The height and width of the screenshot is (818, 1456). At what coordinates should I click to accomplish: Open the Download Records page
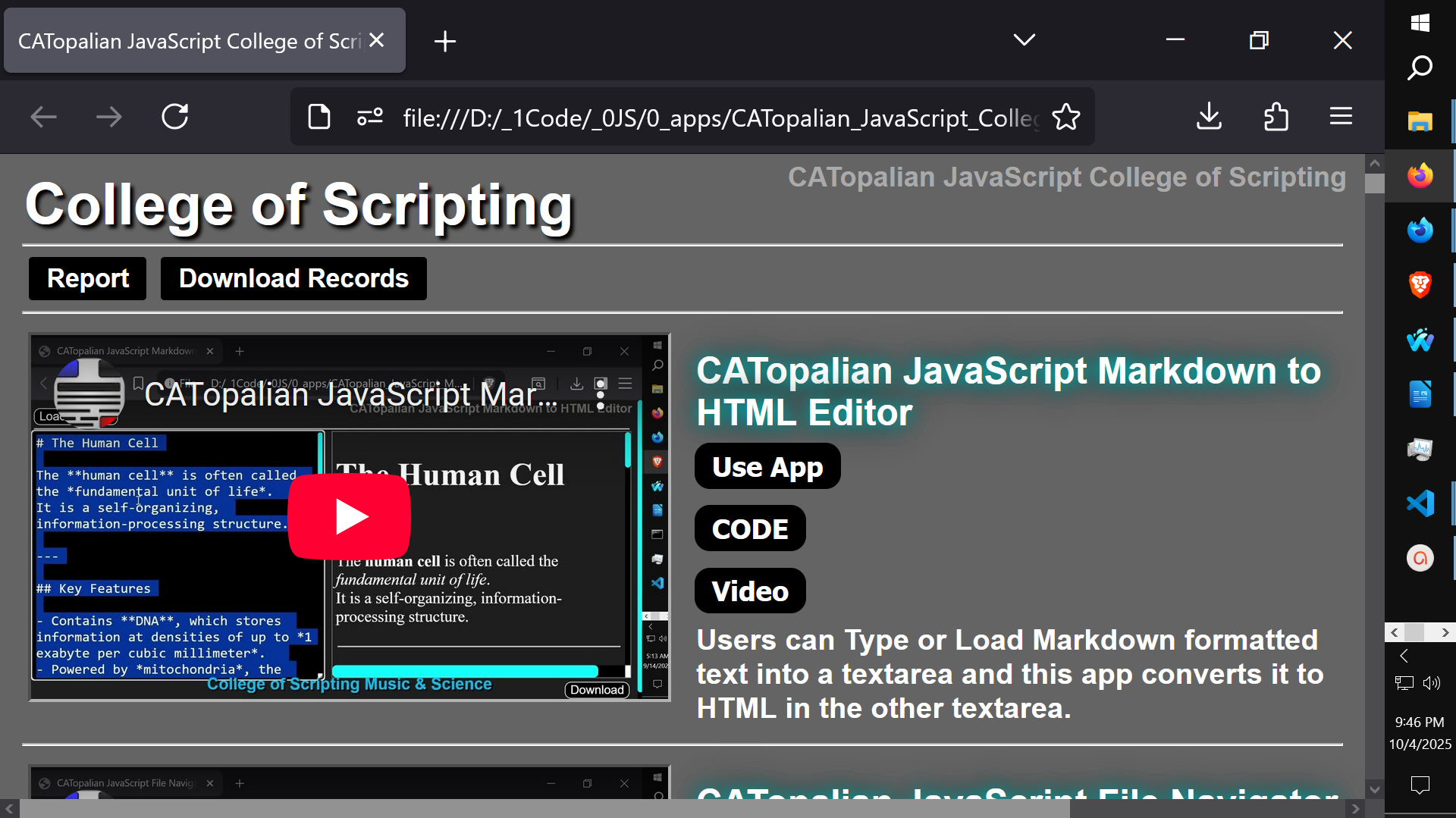(x=293, y=278)
